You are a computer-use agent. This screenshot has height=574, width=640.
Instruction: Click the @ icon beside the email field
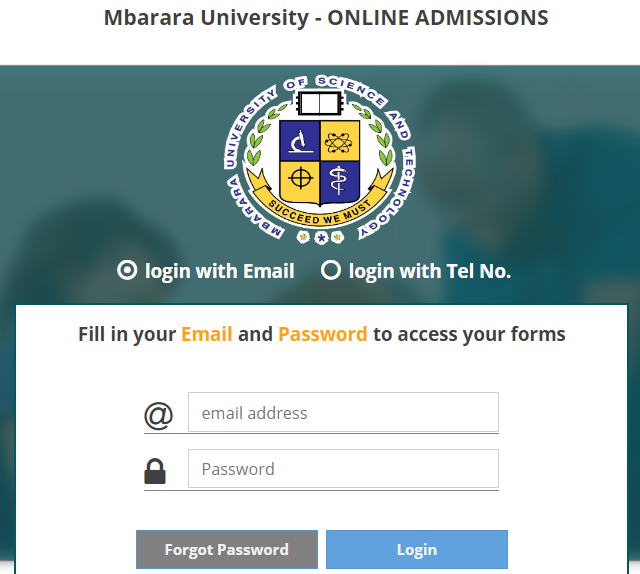[x=158, y=414]
